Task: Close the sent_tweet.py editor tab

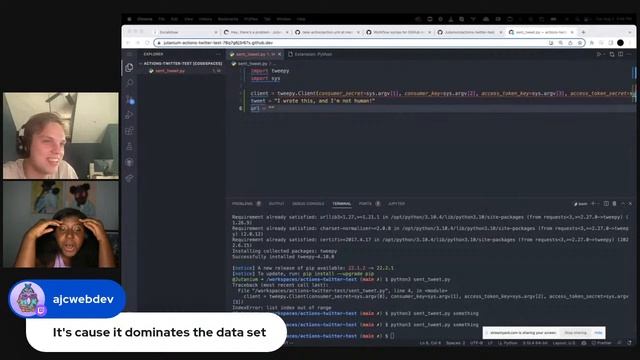Action: [280, 54]
